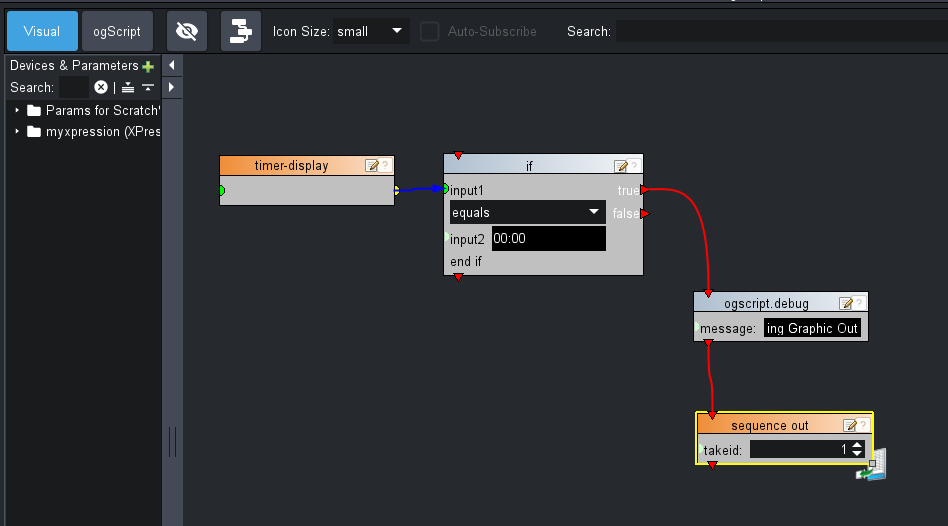
Task: Enable the Auto-Subscribe checkbox
Action: pyautogui.click(x=429, y=31)
